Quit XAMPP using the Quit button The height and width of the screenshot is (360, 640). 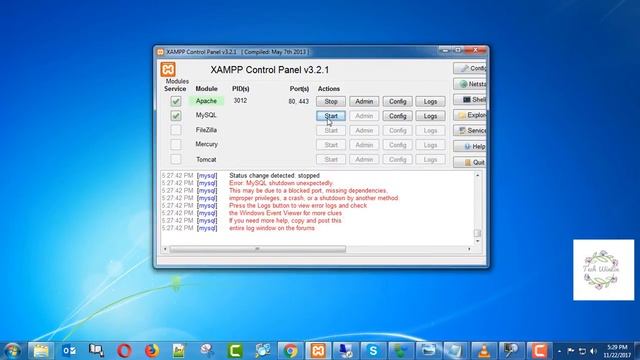(x=470, y=162)
